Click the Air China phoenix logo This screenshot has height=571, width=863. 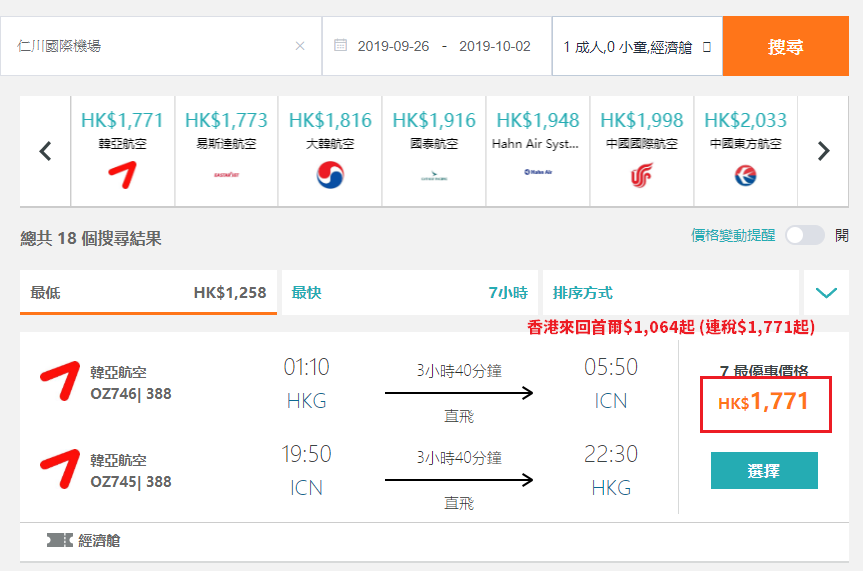click(x=642, y=175)
